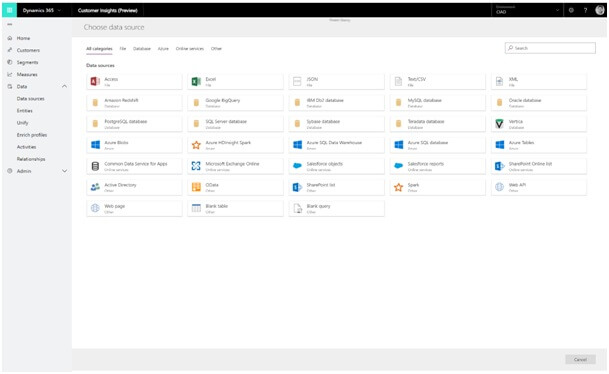Switch to the All categories tab
The width and height of the screenshot is (609, 374).
[99, 49]
